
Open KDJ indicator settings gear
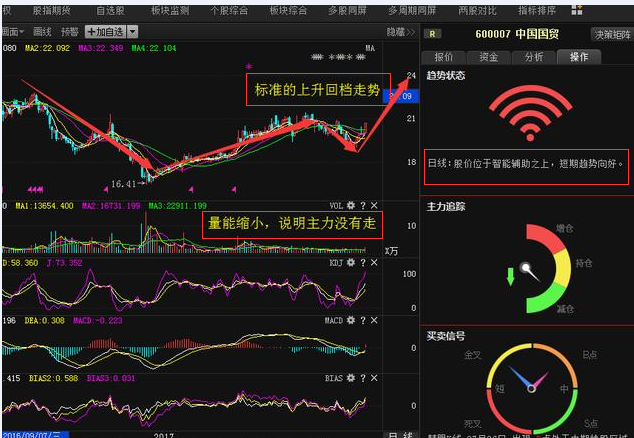[351, 262]
